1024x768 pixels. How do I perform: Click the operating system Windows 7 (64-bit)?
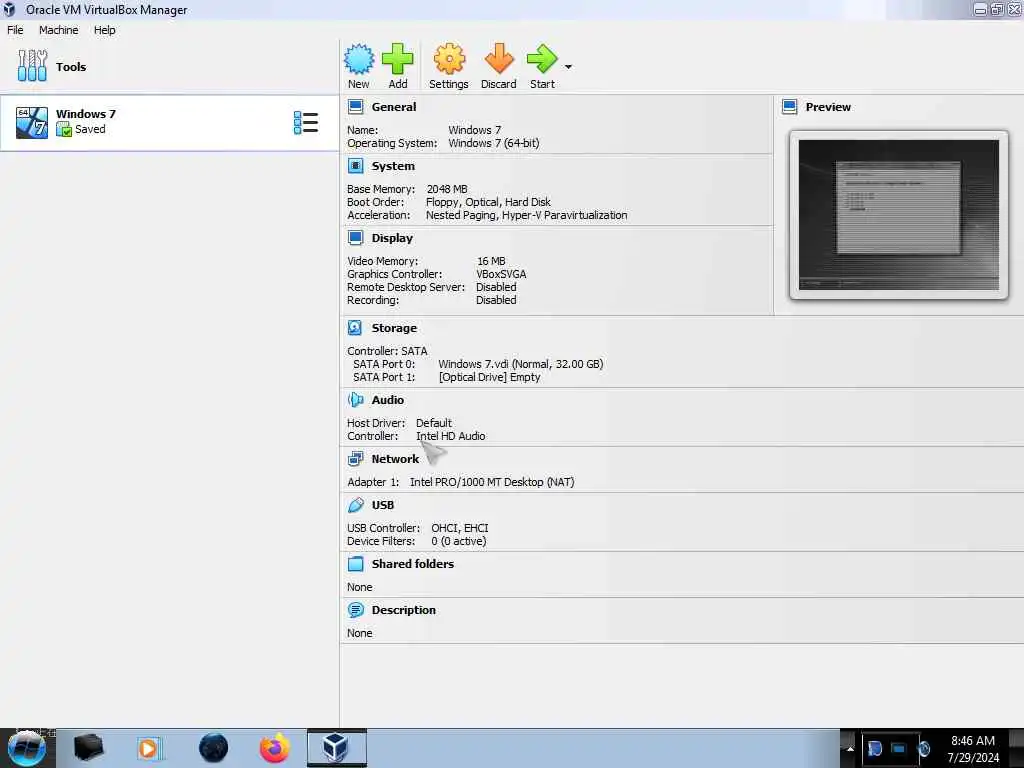pos(494,143)
